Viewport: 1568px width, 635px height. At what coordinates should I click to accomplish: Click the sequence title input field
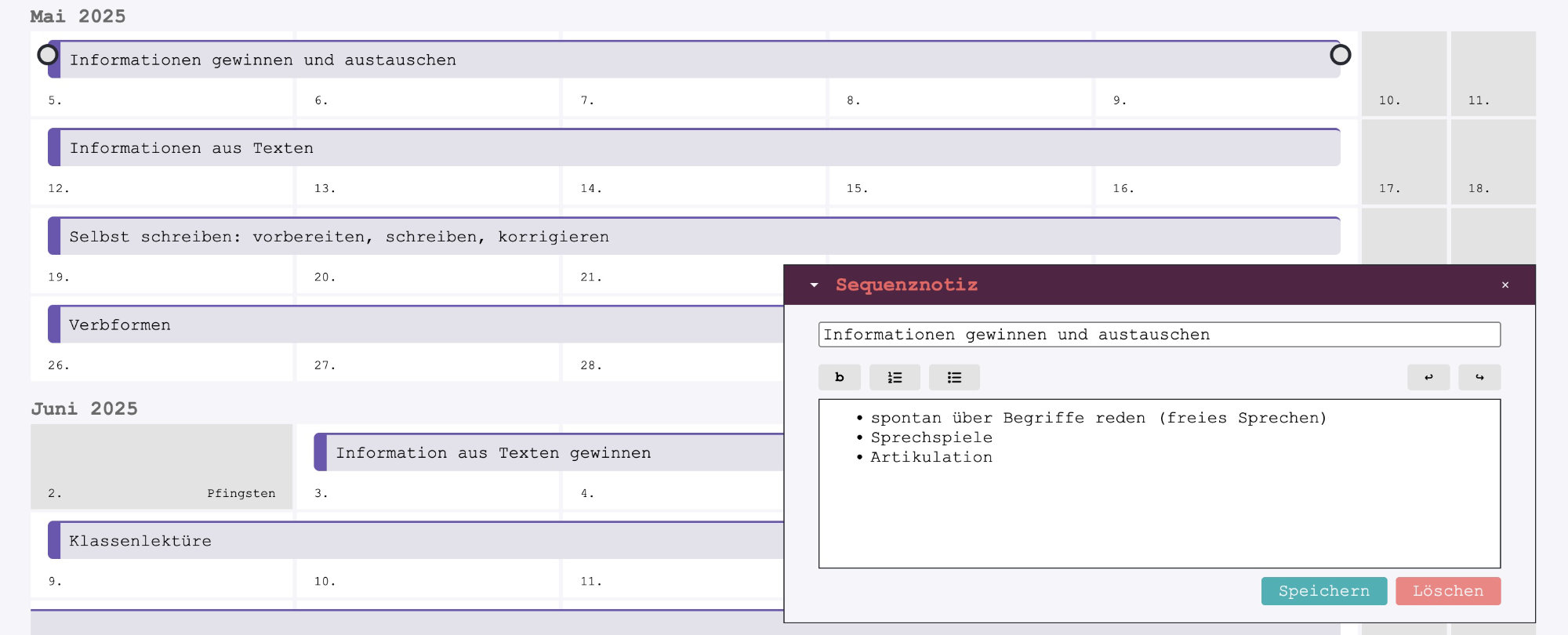coord(1159,335)
